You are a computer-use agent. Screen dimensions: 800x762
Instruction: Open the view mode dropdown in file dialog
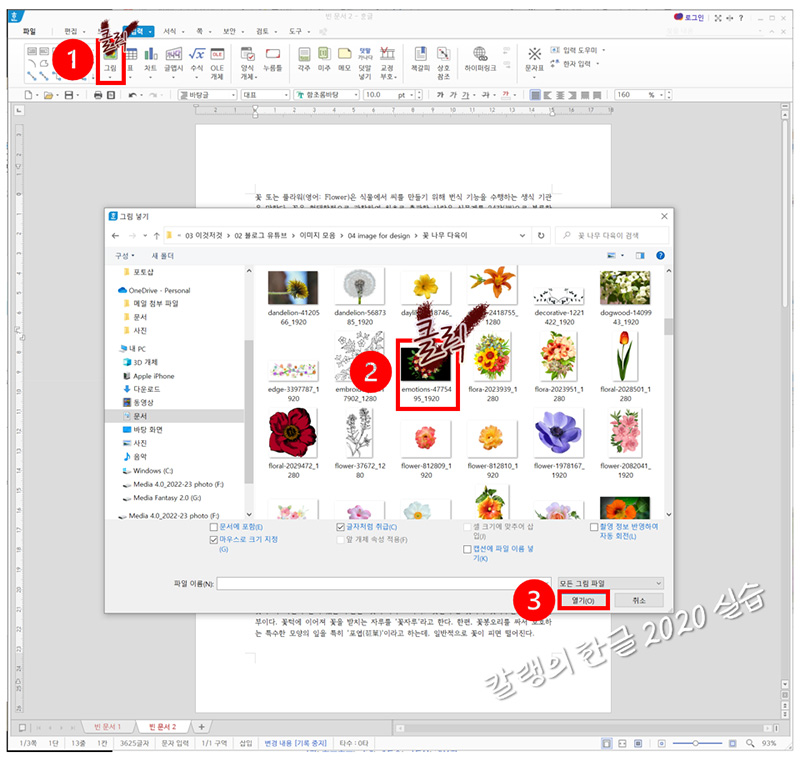point(622,256)
